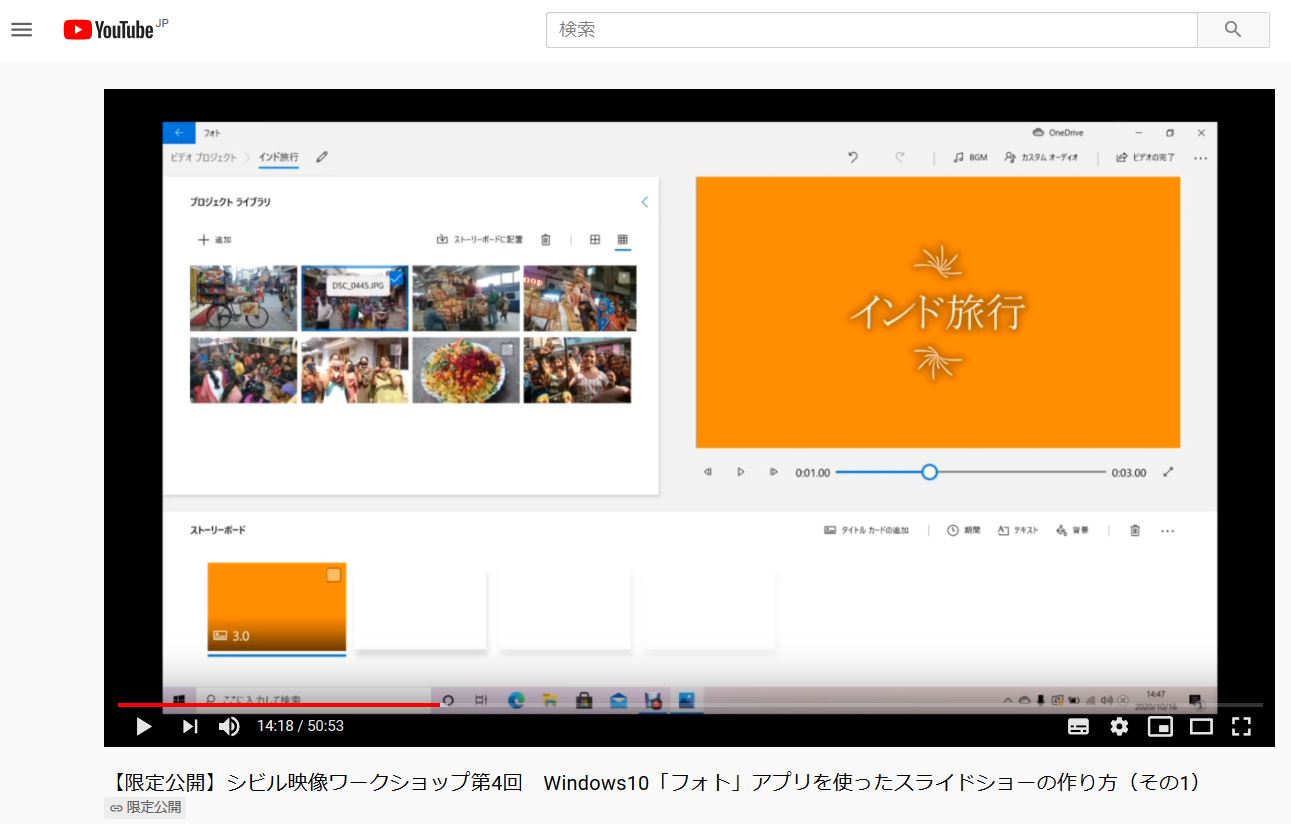Screen dimensions: 1291x824
Task: Expand the Photos preview to fullscreen
Action: 1168,472
